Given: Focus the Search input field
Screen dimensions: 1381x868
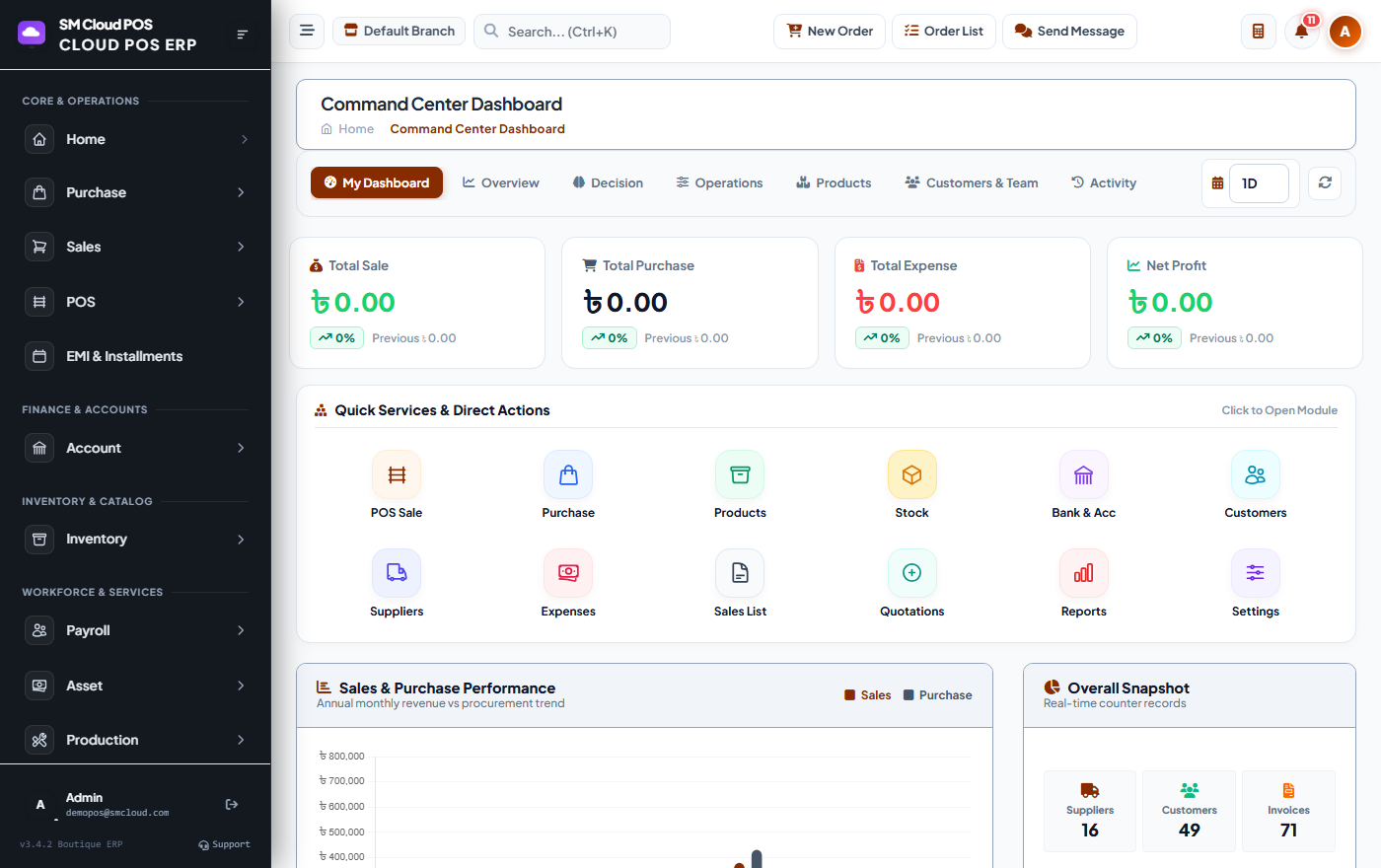Looking at the screenshot, I should pyautogui.click(x=572, y=32).
